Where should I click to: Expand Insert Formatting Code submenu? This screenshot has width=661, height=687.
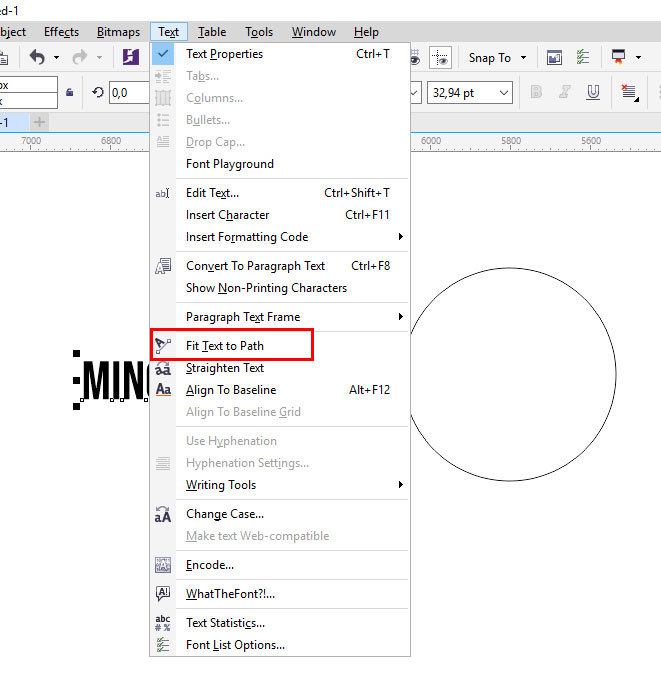point(280,237)
